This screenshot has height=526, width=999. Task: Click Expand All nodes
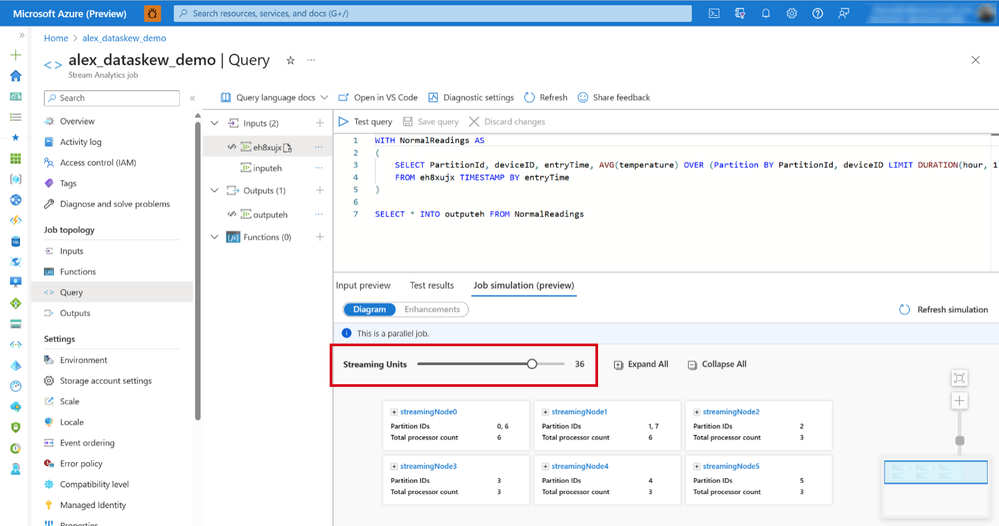click(x=641, y=364)
